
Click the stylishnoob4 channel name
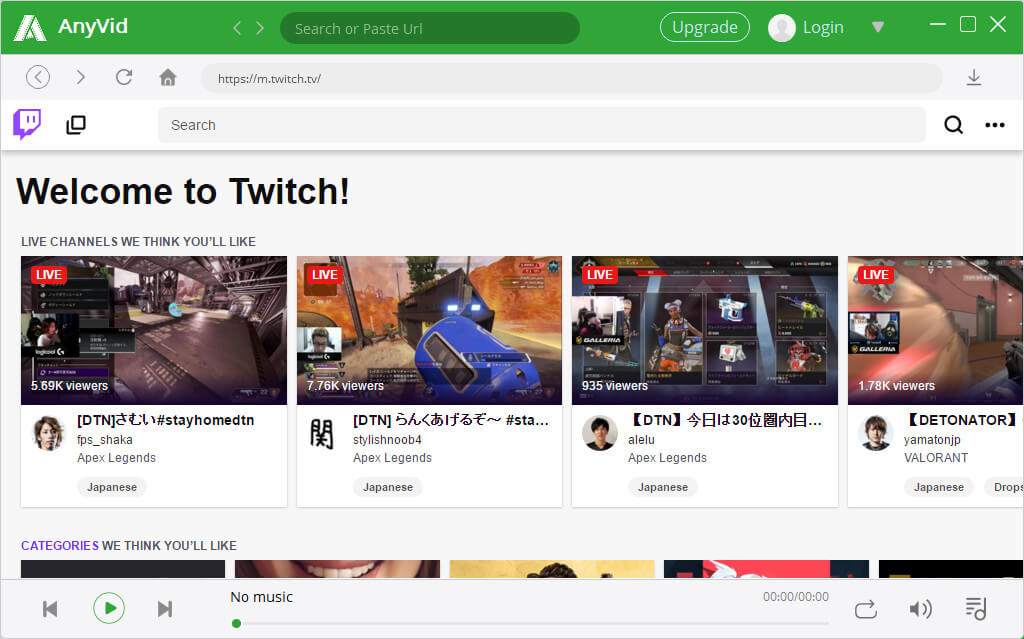[x=387, y=440]
